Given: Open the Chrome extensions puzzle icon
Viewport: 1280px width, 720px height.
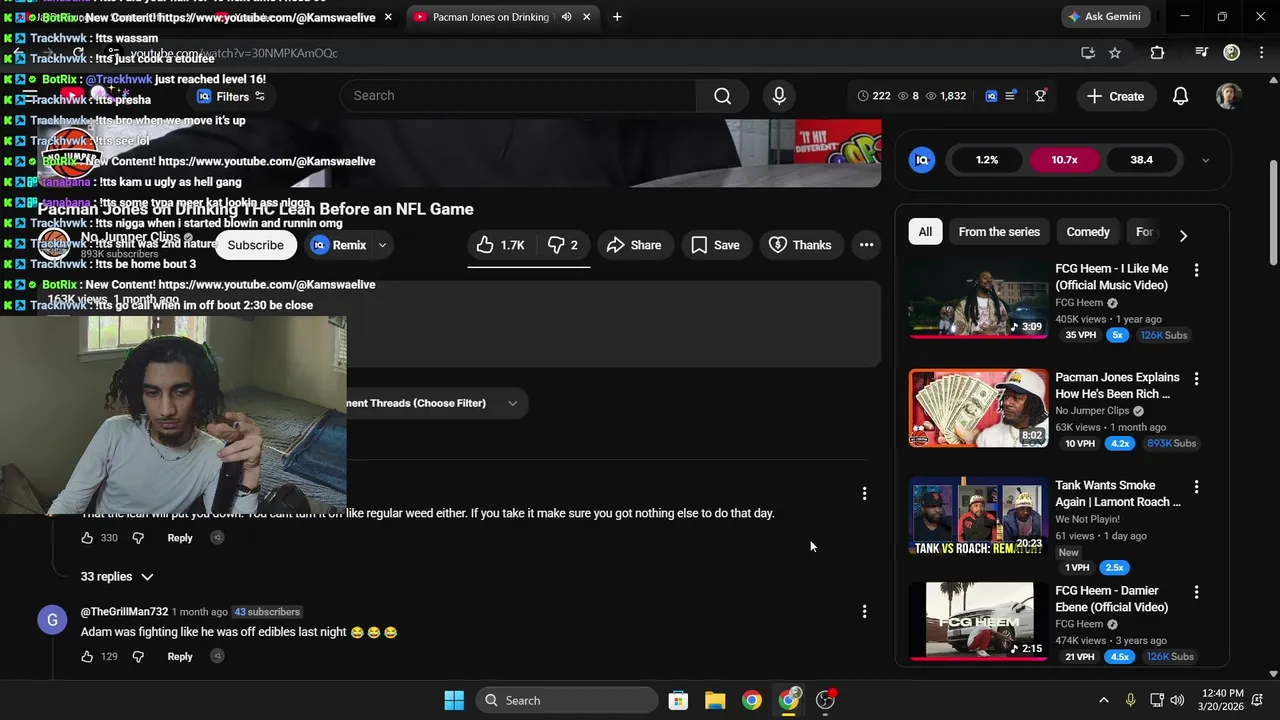Looking at the screenshot, I should [x=1157, y=53].
